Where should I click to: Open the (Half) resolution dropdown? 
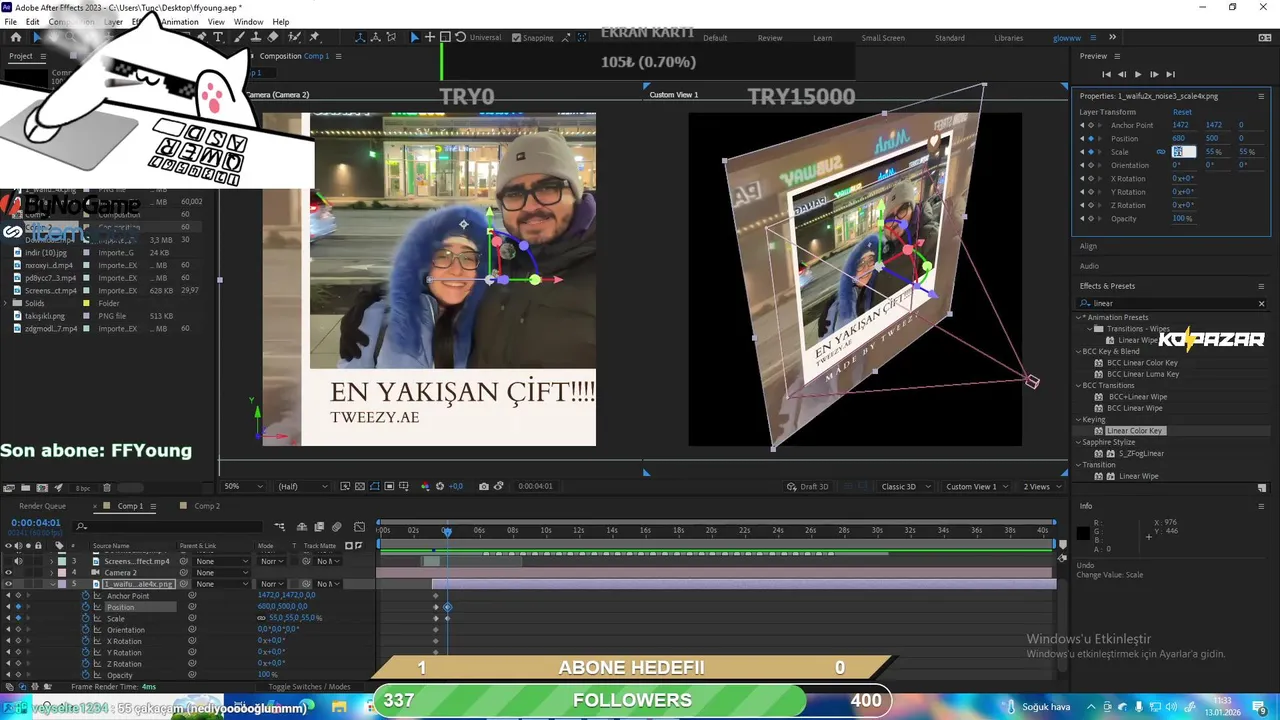point(302,487)
